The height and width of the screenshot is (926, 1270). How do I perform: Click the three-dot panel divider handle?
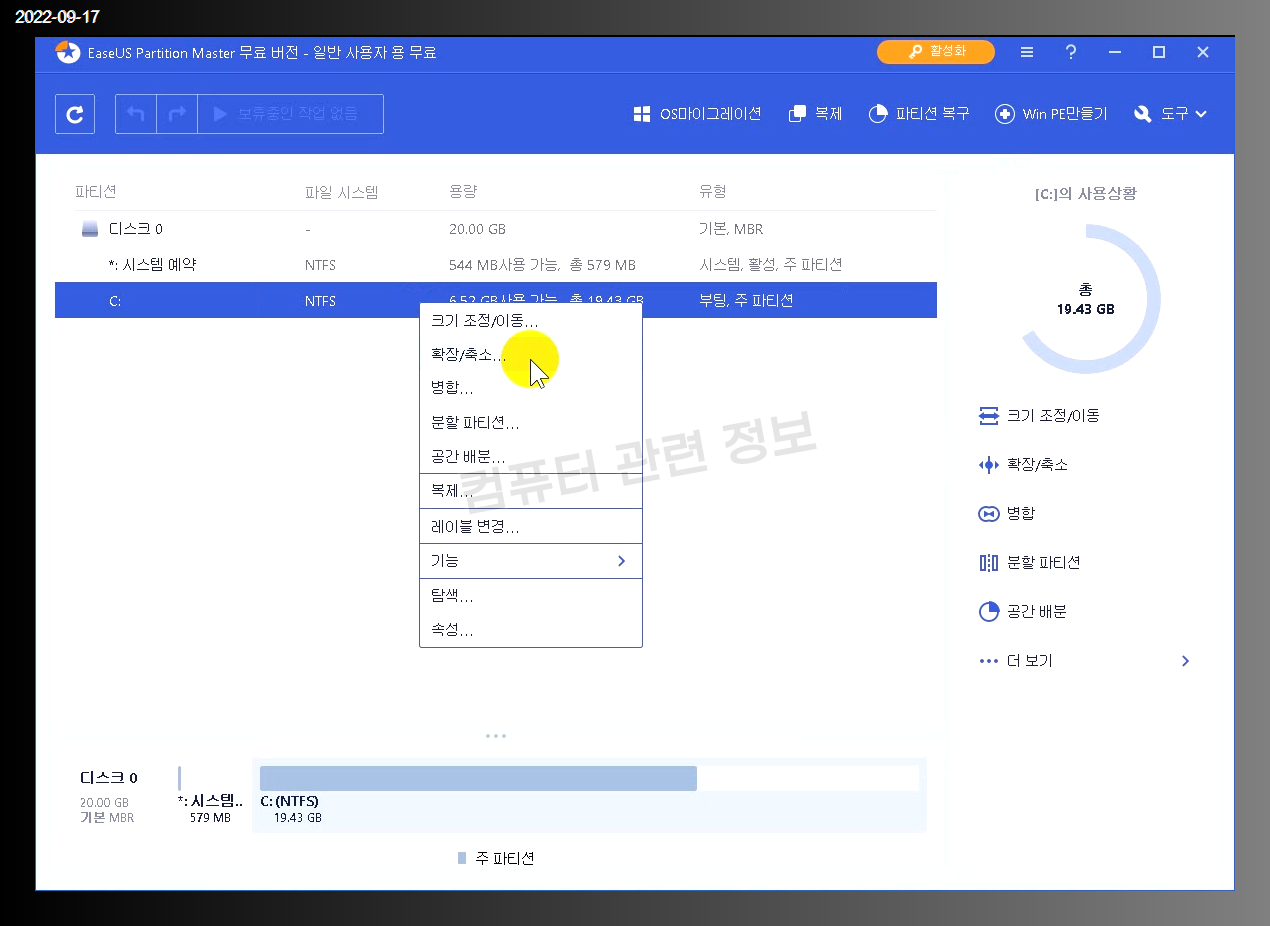point(496,736)
